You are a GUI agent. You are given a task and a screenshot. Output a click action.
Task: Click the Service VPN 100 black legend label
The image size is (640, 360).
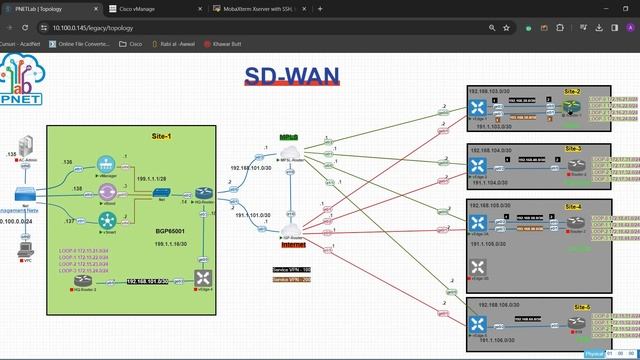[291, 270]
